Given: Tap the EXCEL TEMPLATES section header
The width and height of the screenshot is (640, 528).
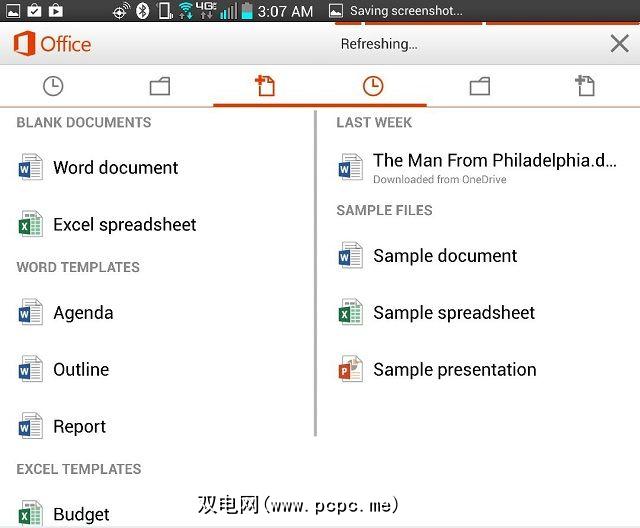Looking at the screenshot, I should (x=79, y=469).
